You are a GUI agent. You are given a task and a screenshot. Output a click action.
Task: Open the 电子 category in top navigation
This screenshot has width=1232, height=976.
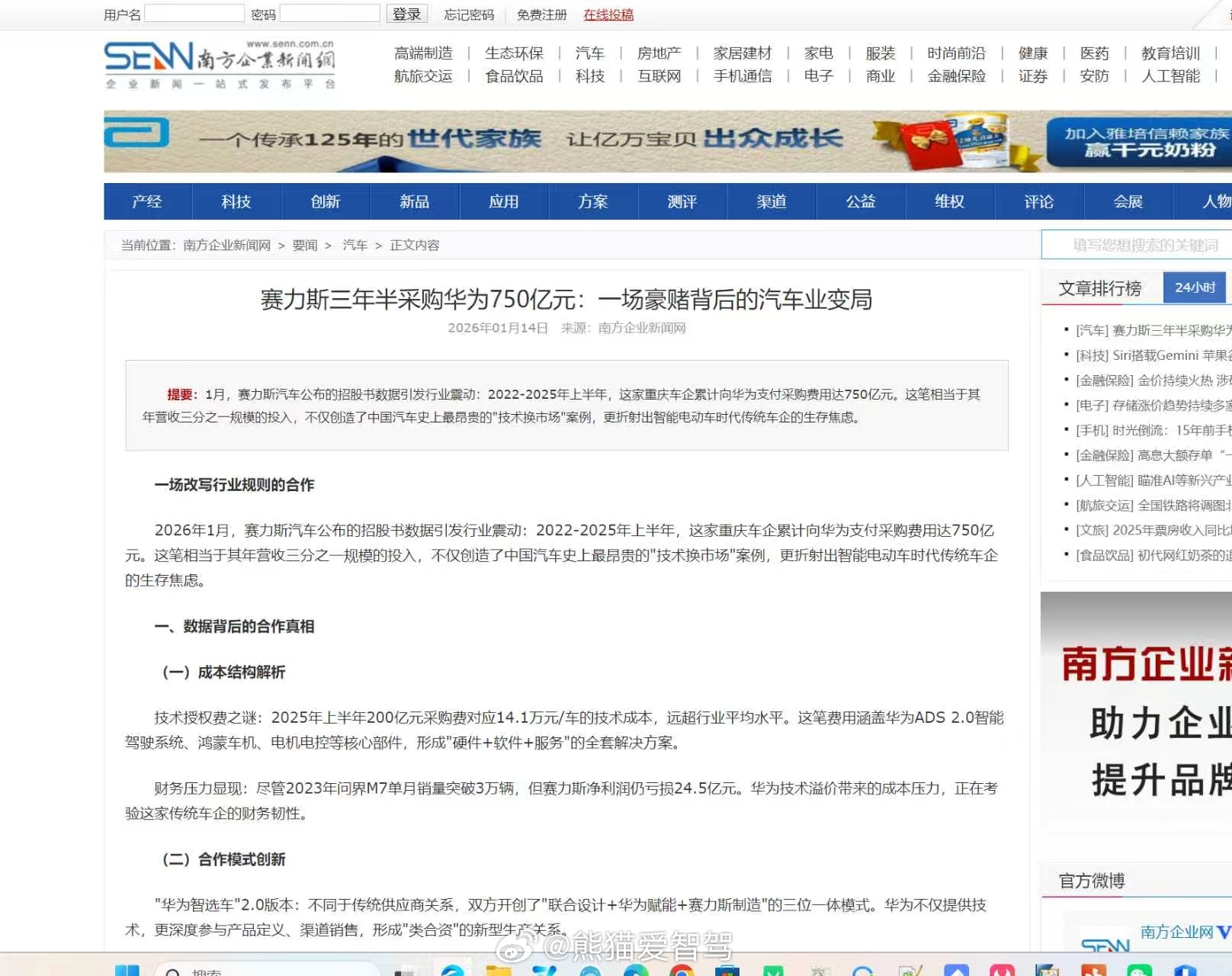pyautogui.click(x=819, y=76)
